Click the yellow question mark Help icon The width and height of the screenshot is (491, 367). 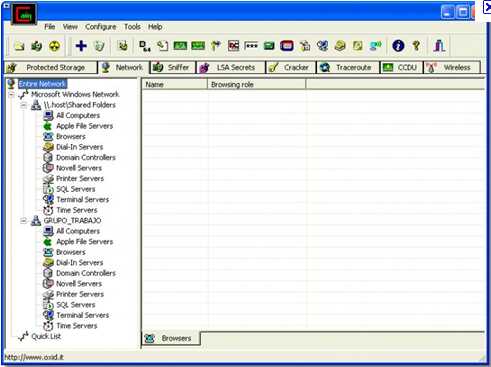coord(416,46)
